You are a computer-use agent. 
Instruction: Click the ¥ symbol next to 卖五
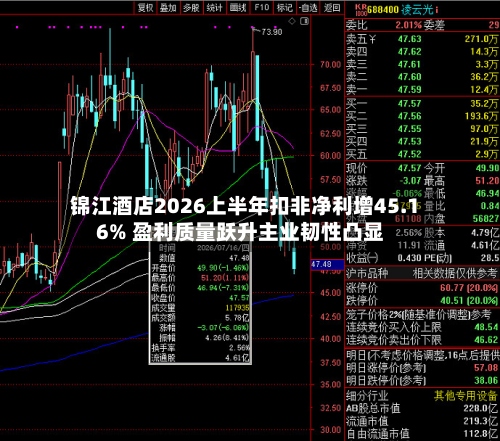coord(372,39)
